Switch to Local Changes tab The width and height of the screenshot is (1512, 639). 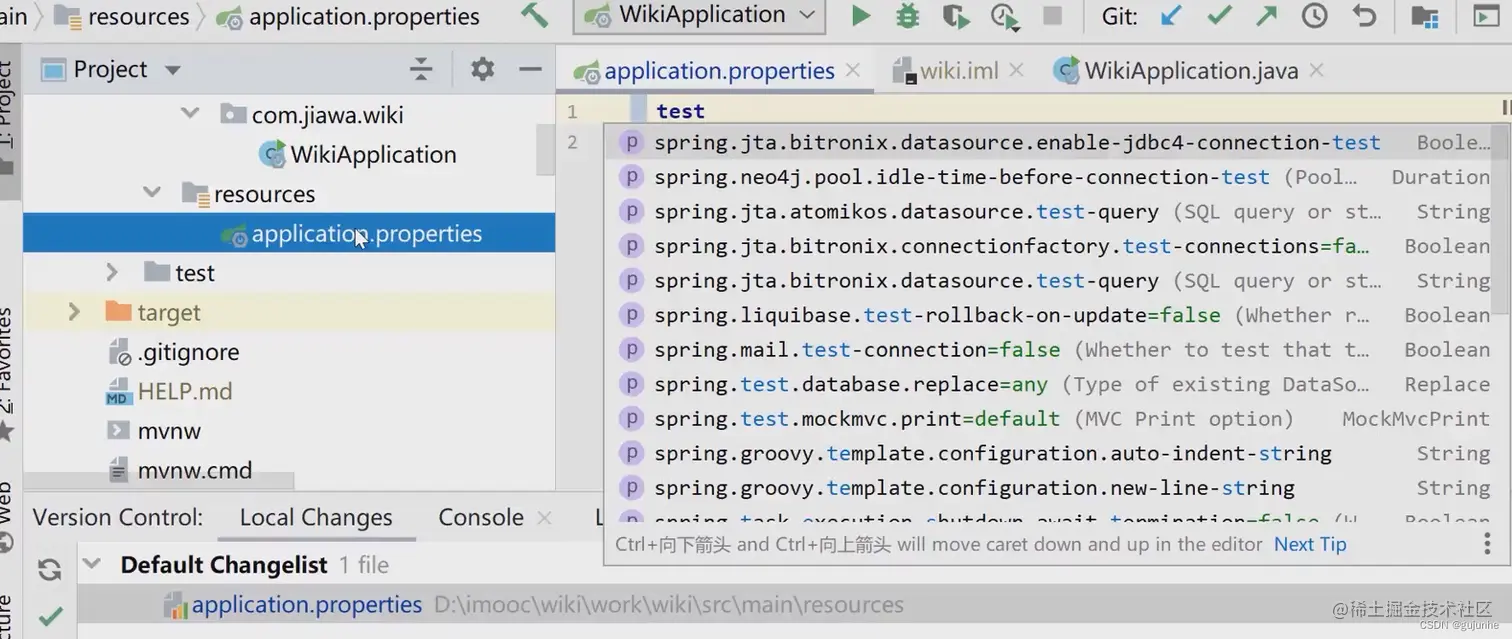point(316,517)
